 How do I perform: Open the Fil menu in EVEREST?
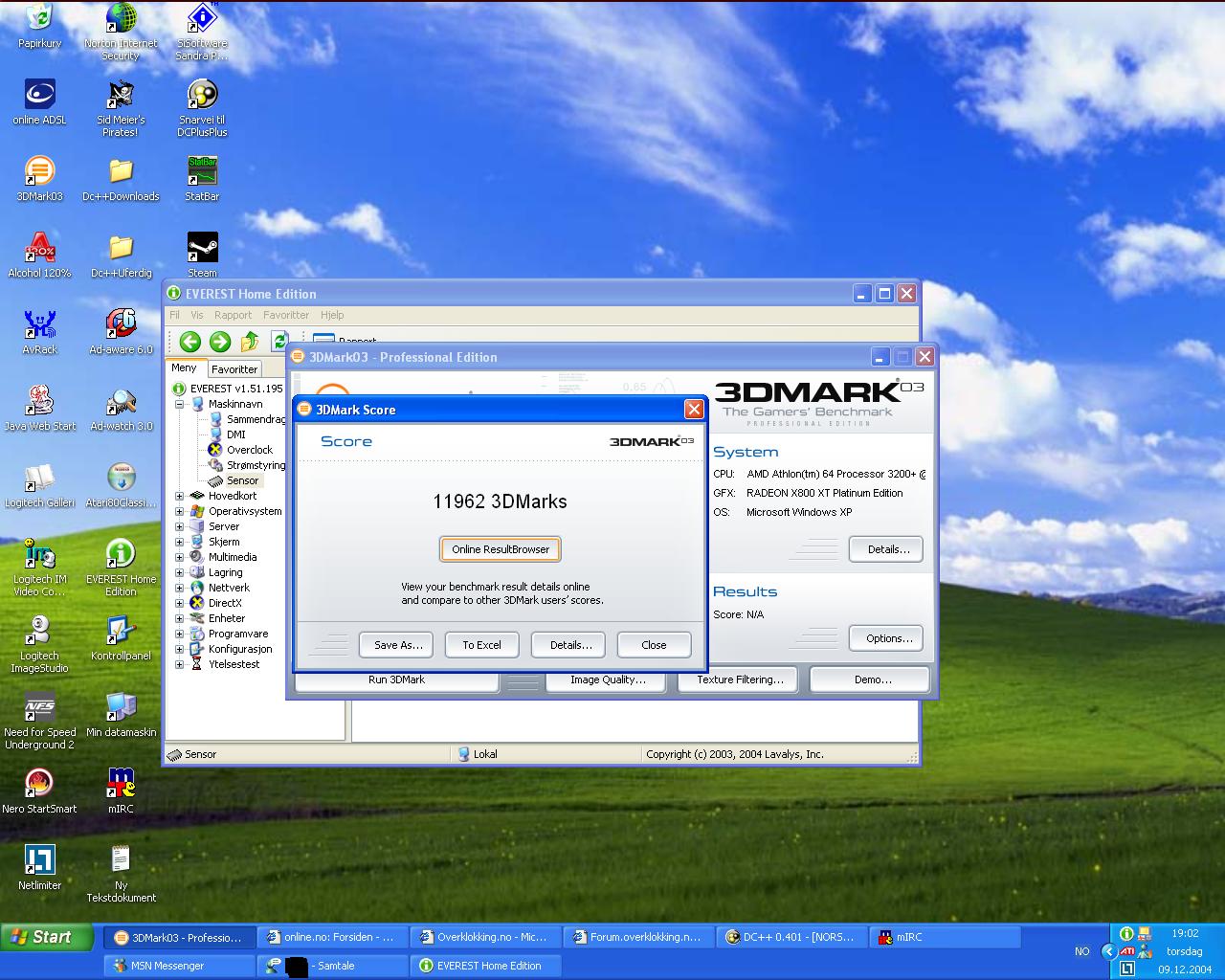click(x=174, y=315)
